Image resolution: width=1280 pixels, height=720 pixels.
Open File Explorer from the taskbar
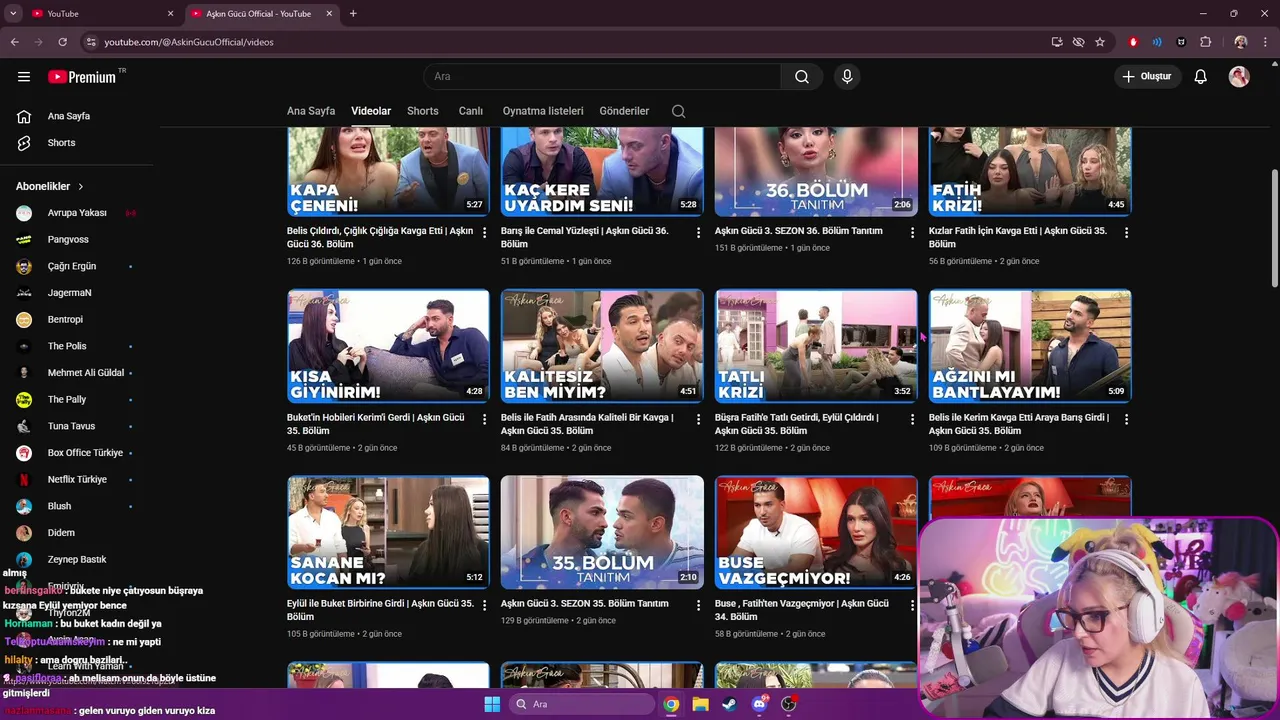pos(700,704)
